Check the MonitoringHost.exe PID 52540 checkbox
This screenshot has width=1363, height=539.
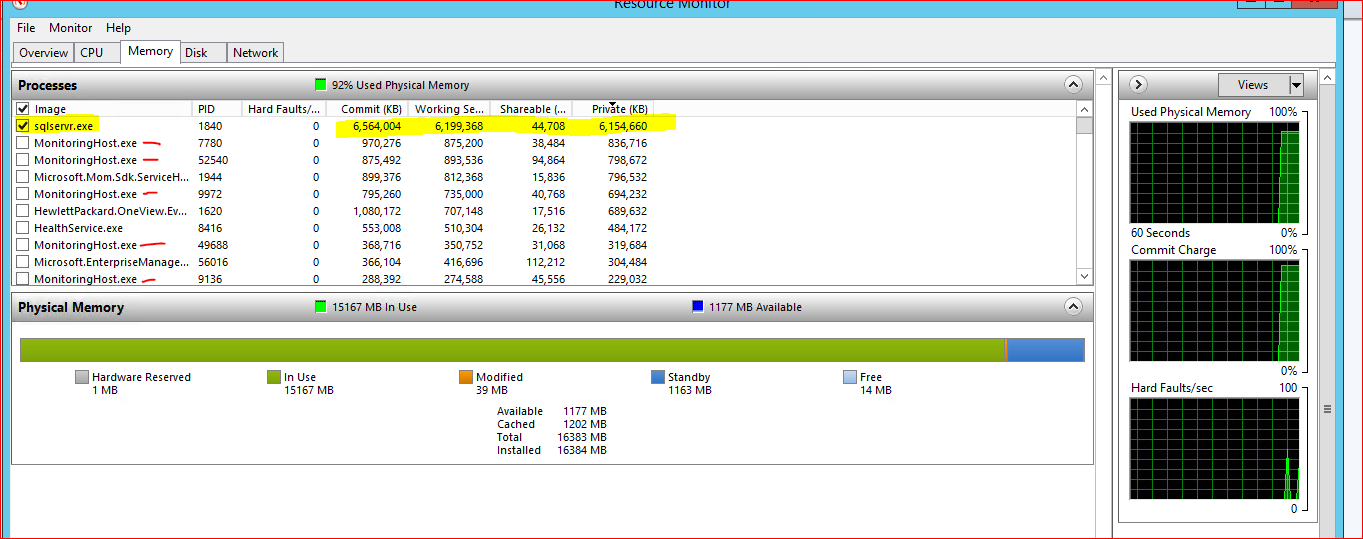click(23, 160)
